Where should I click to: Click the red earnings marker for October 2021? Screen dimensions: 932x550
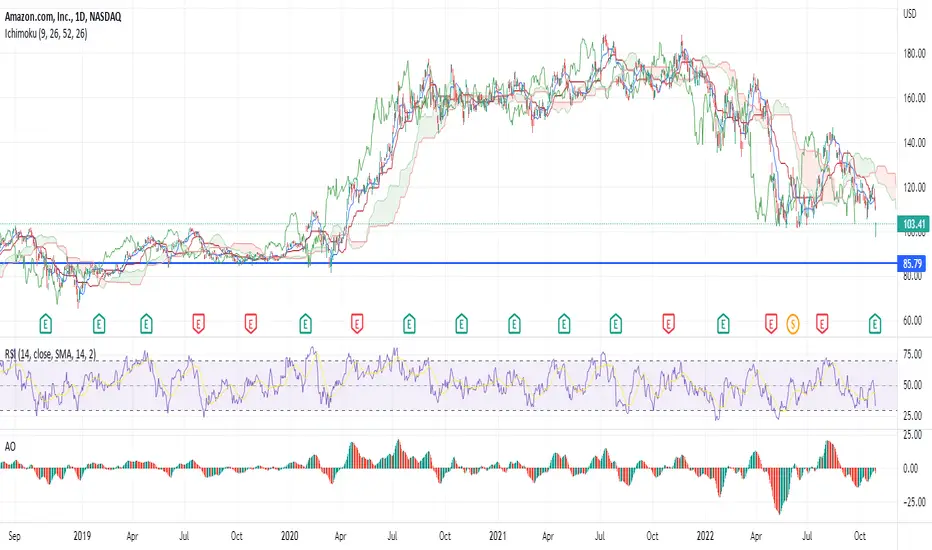669,324
